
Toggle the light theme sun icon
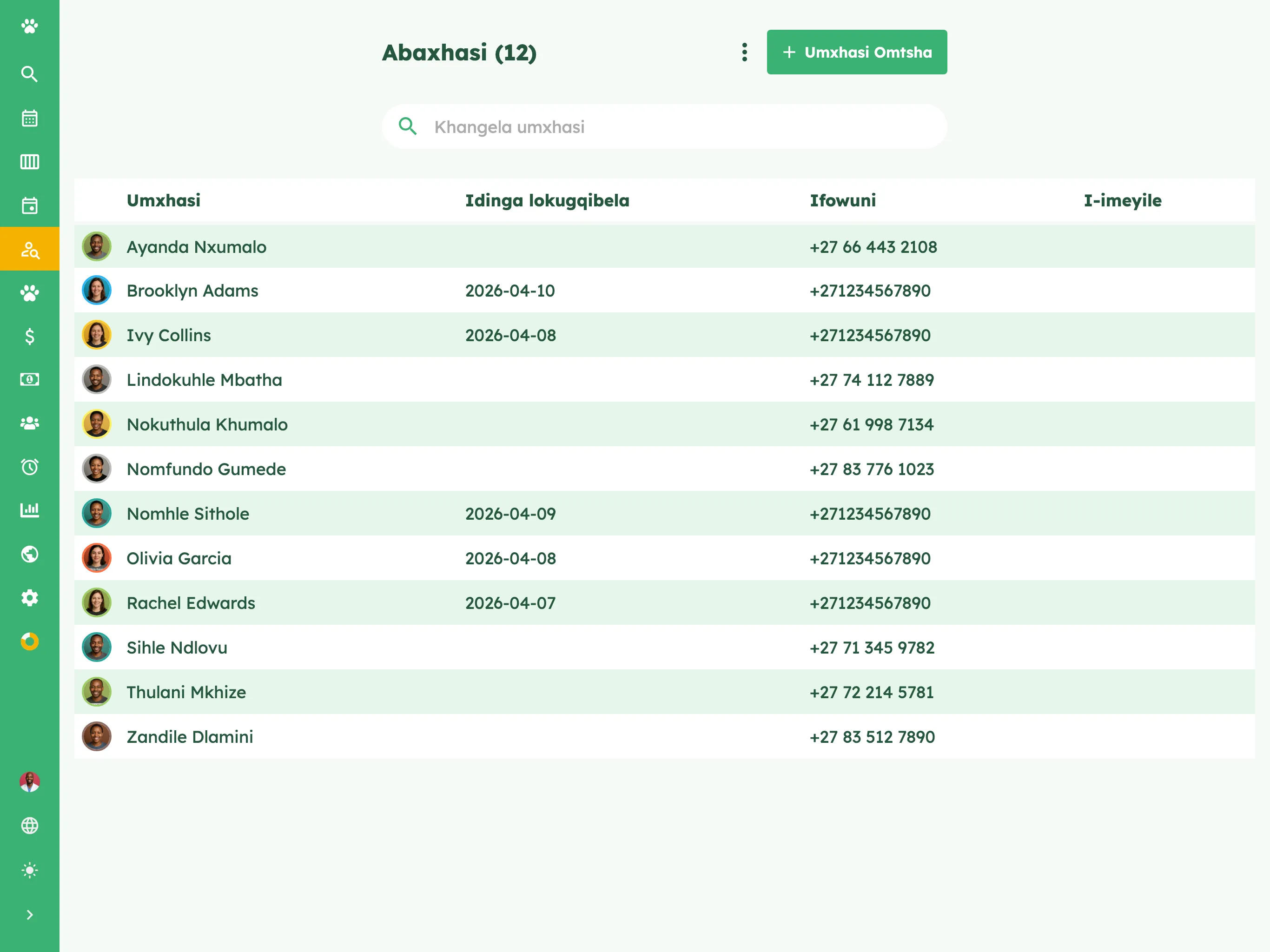[29, 871]
